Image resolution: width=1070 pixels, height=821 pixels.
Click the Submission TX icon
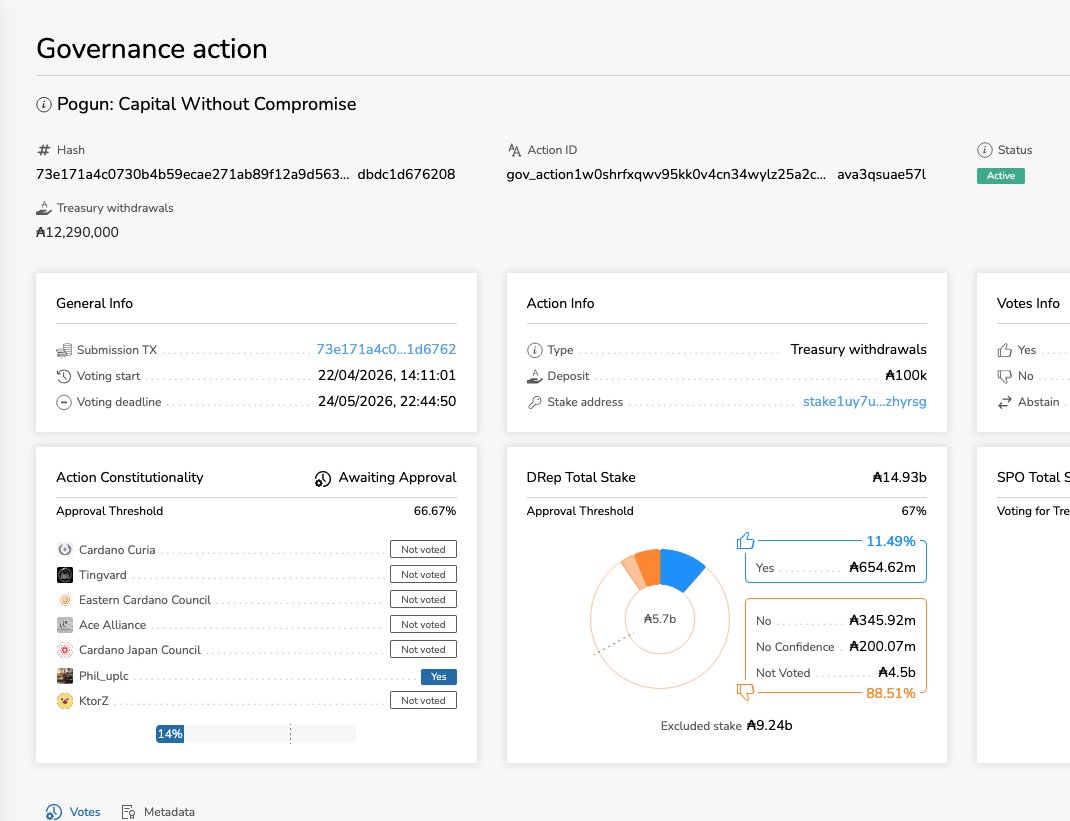click(64, 350)
